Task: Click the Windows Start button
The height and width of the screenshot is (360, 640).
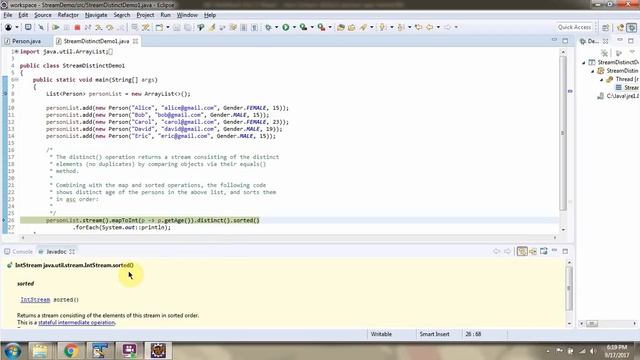Action: tap(13, 351)
